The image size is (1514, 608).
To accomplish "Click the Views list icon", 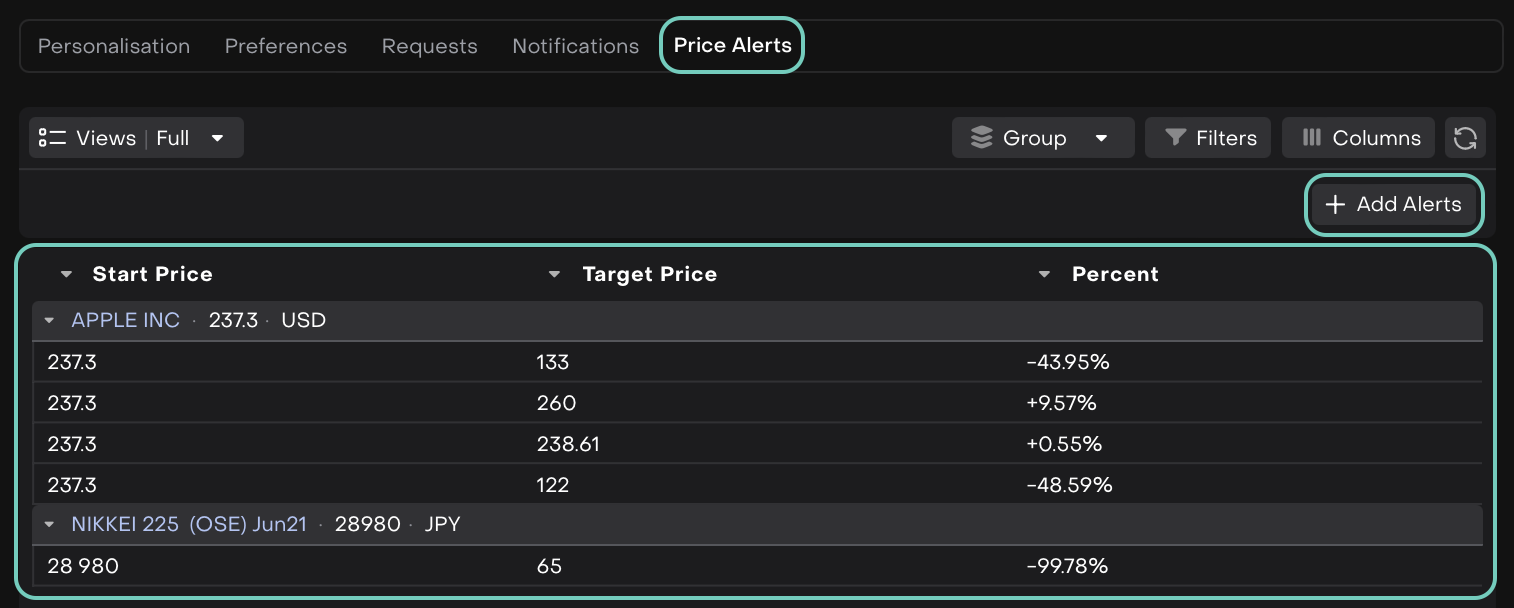I will point(52,138).
